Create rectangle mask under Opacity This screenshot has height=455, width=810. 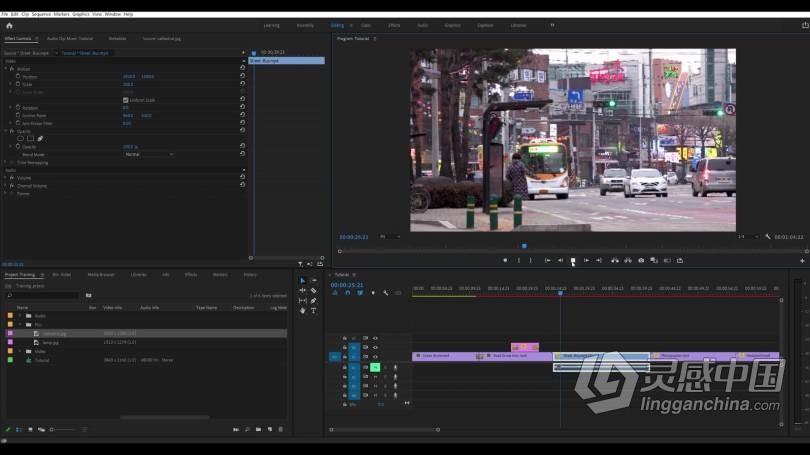[30, 138]
